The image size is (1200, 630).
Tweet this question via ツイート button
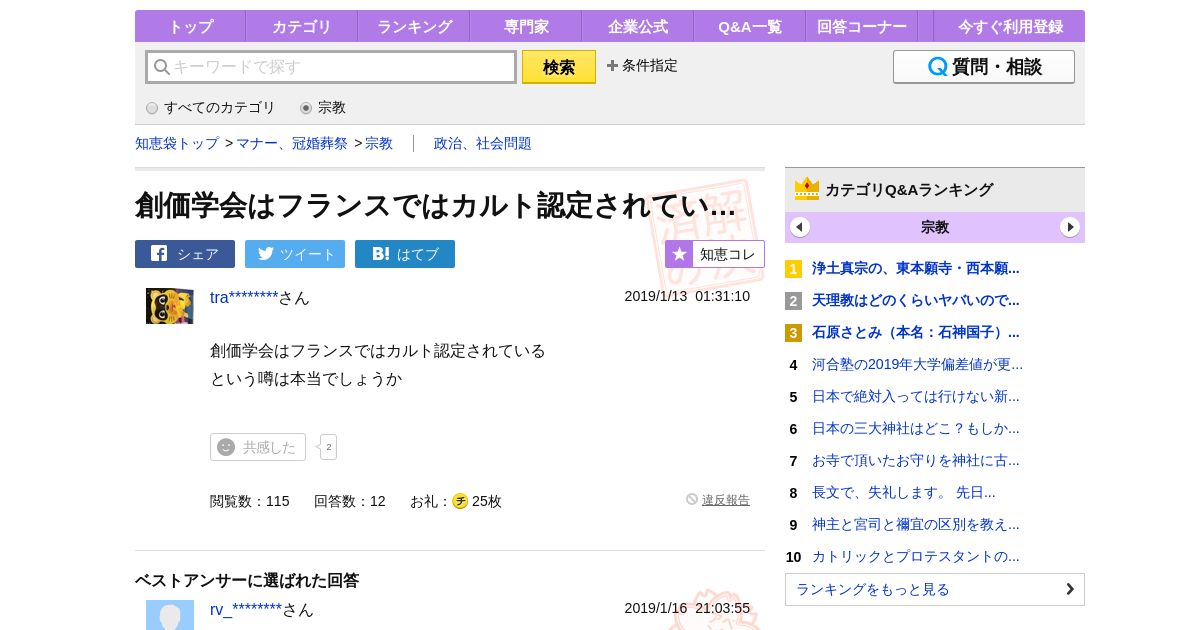(x=295, y=254)
